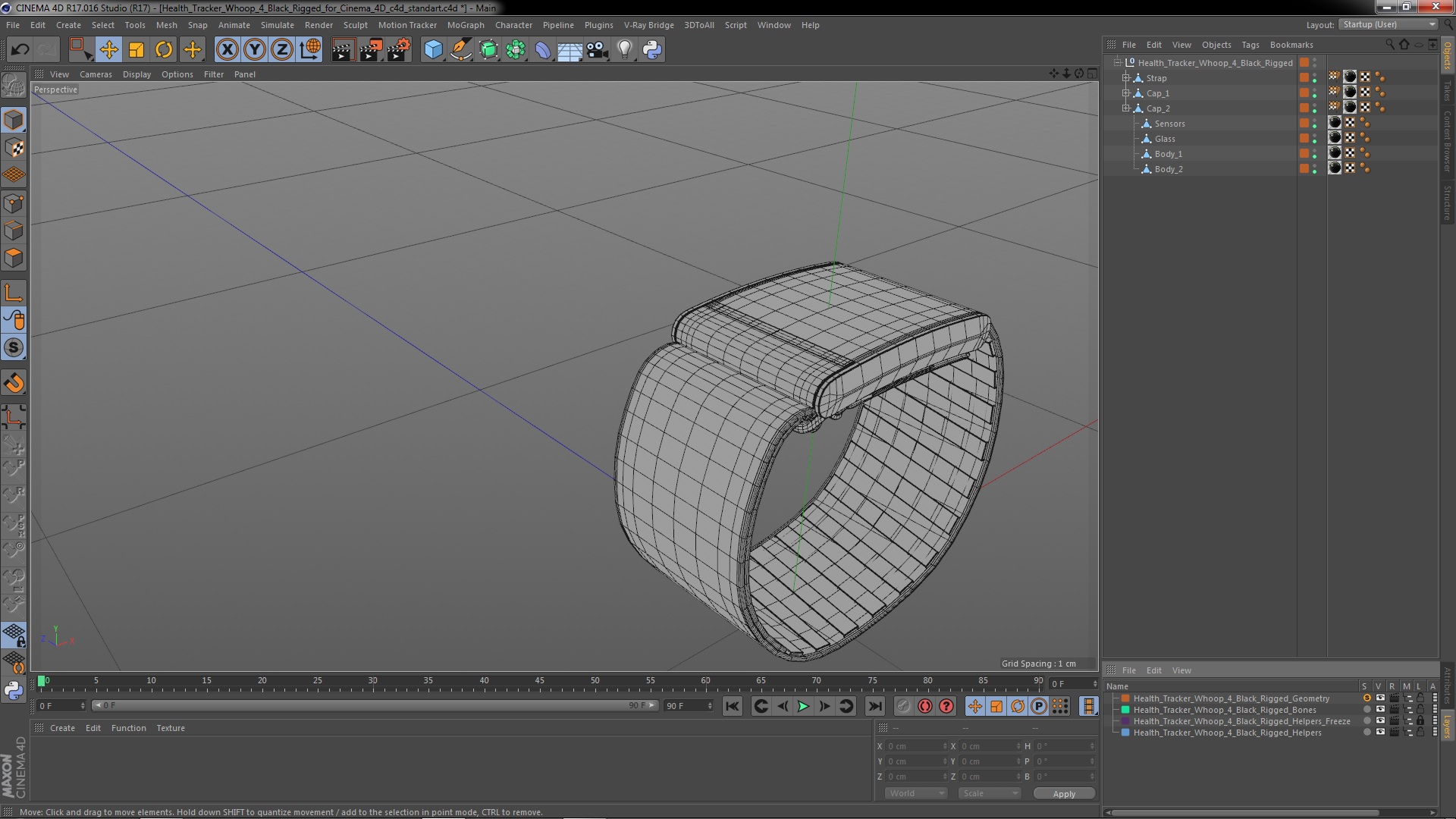Click the blue Helpers layer color swatch
The width and height of the screenshot is (1456, 819).
click(1125, 733)
